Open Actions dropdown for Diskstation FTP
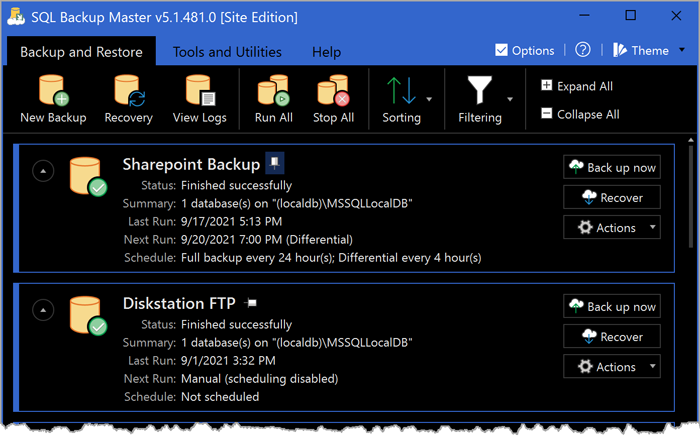 612,367
